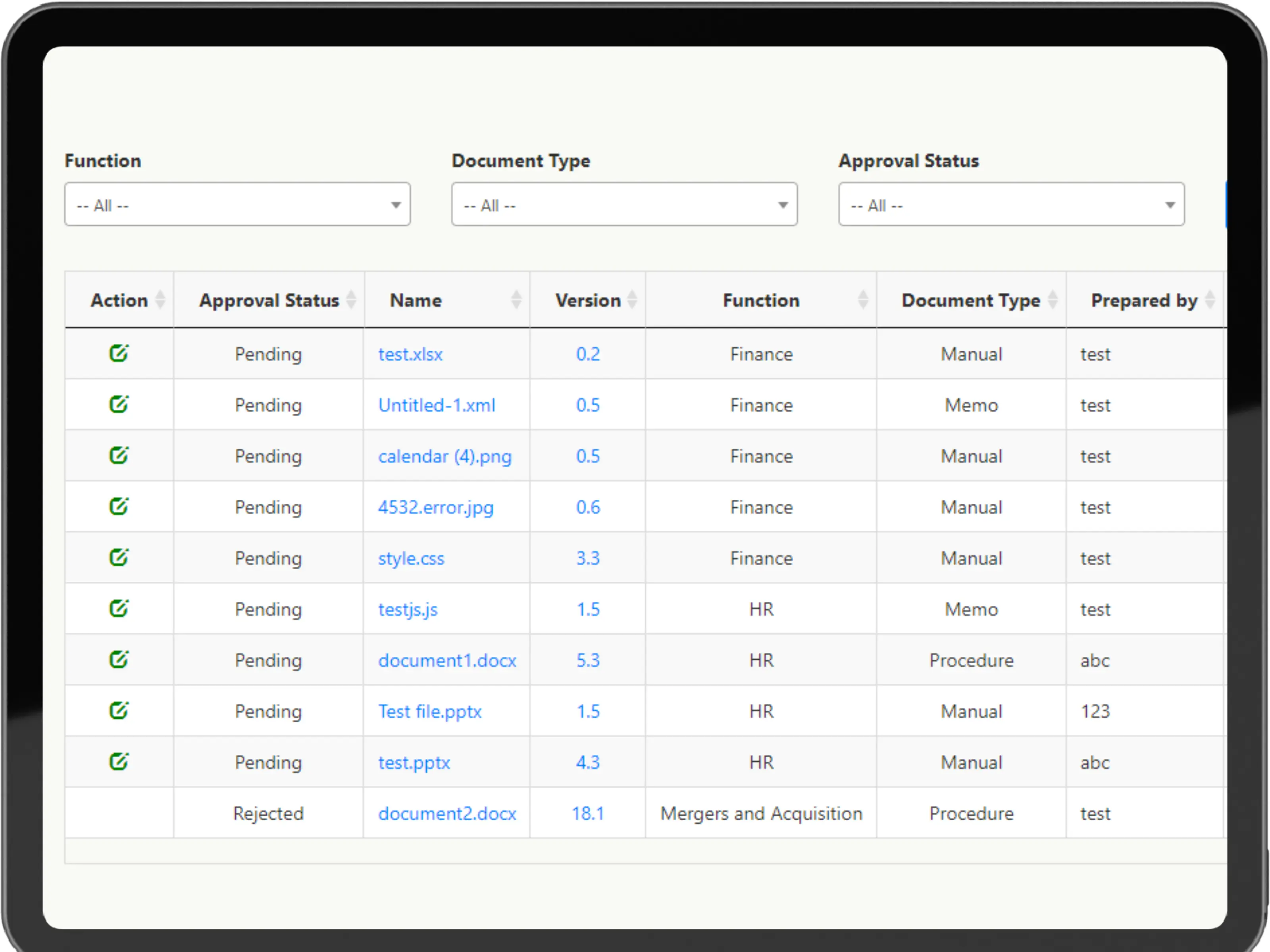The image size is (1270, 952).
Task: Open the Document Type filter dropdown
Action: click(x=625, y=204)
